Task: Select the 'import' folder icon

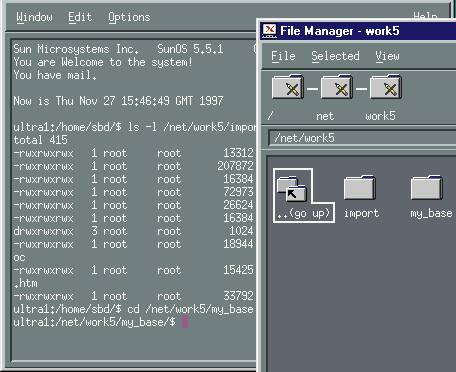Action: [360, 187]
